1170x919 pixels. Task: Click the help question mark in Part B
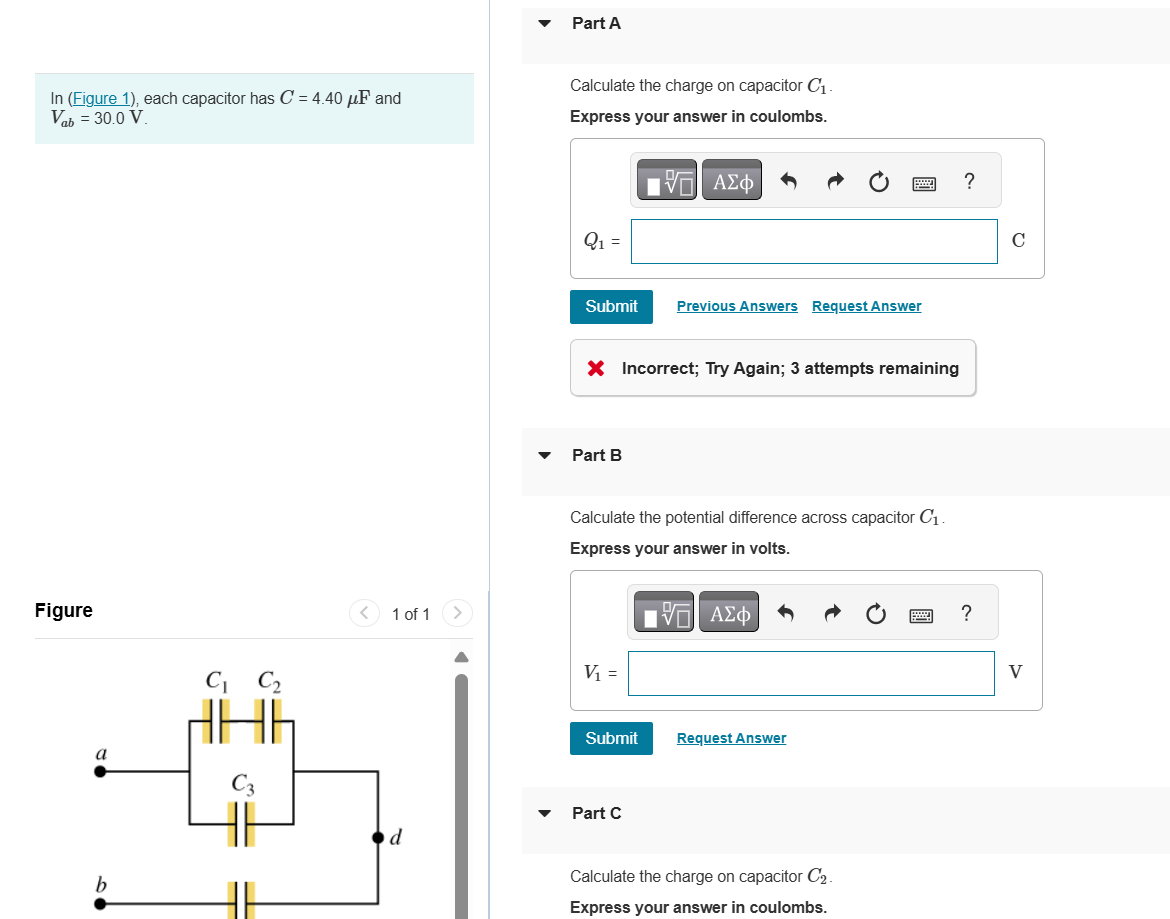coord(965,613)
